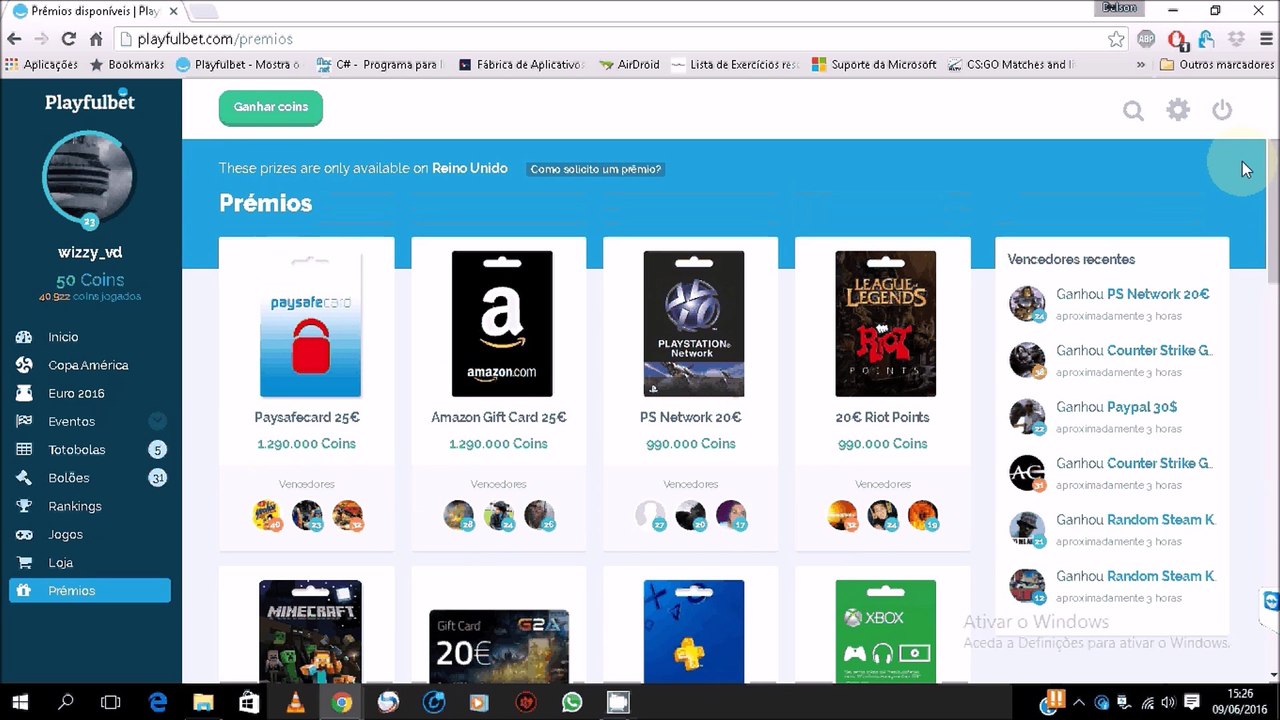1280x720 pixels.
Task: Open the Playfulbet bookmark in bookmarks bar
Action: coord(238,64)
